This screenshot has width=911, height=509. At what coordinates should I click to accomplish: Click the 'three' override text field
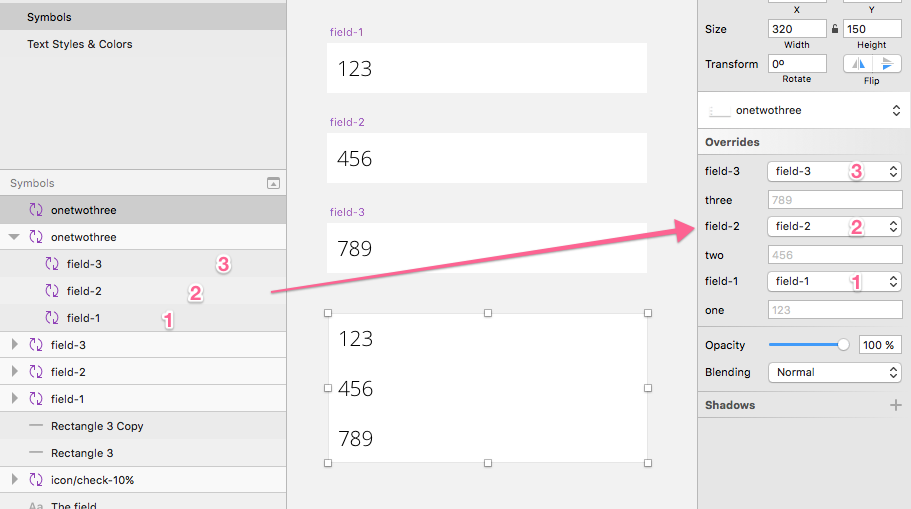(x=834, y=200)
